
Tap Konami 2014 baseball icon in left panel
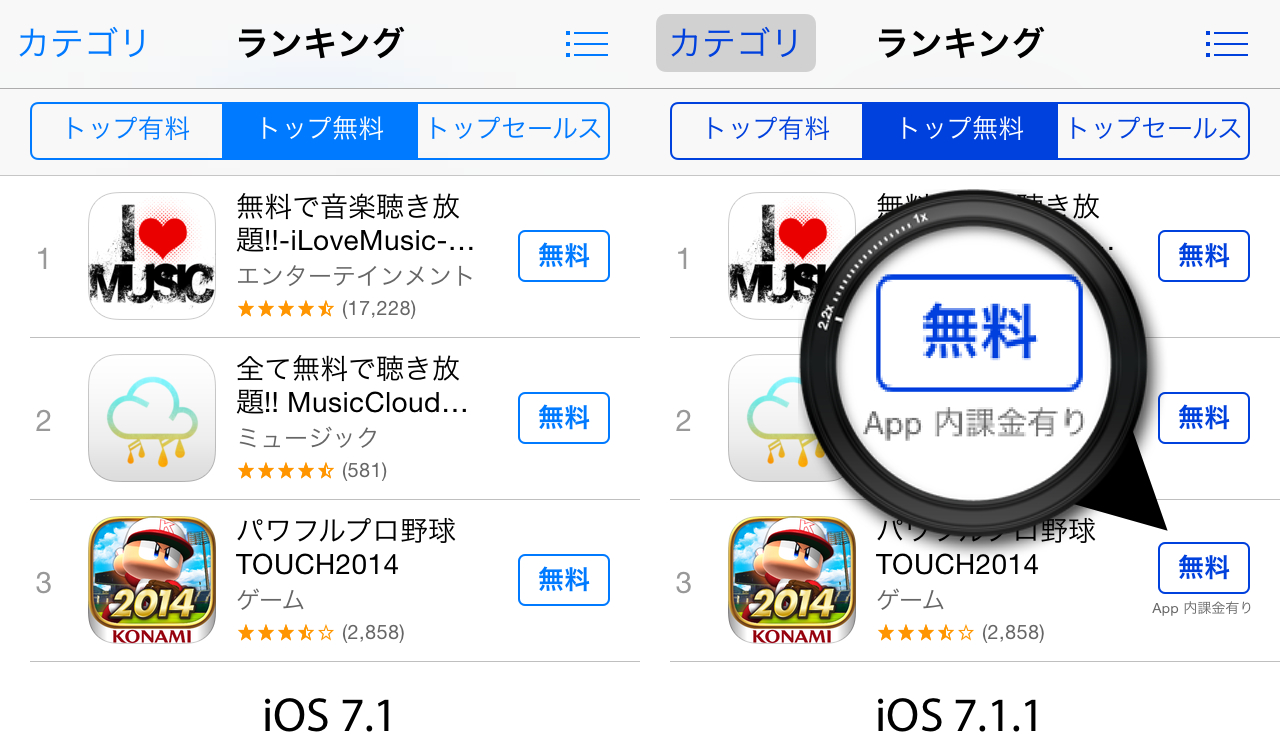pos(152,580)
